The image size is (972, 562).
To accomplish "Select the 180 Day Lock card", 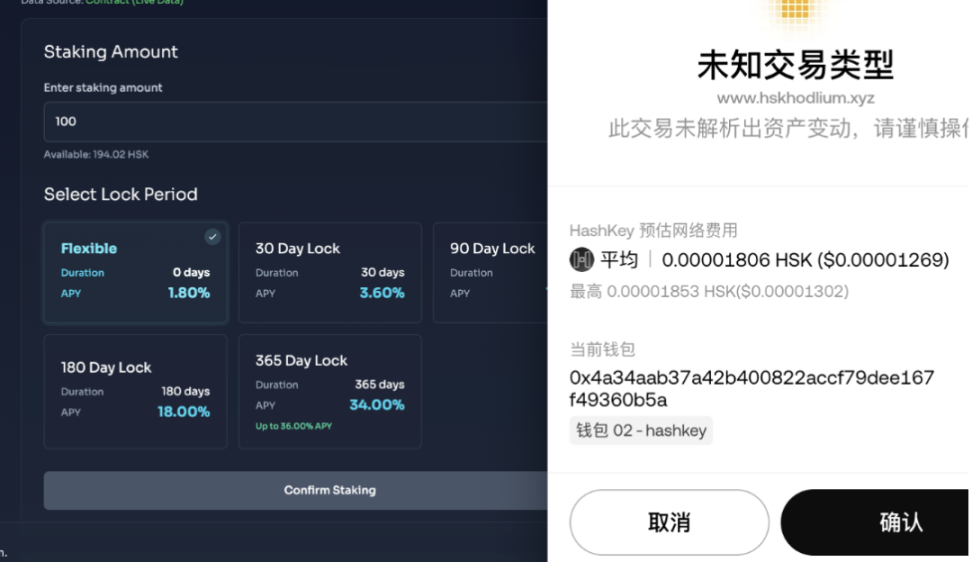I will (x=136, y=392).
